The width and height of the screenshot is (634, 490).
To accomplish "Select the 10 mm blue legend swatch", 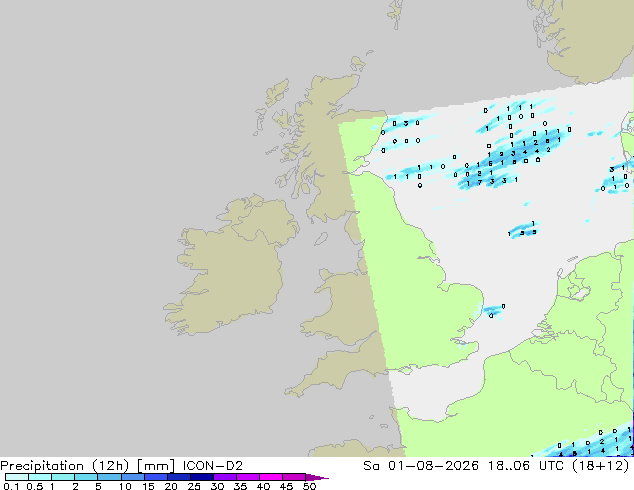I will (x=133, y=477).
